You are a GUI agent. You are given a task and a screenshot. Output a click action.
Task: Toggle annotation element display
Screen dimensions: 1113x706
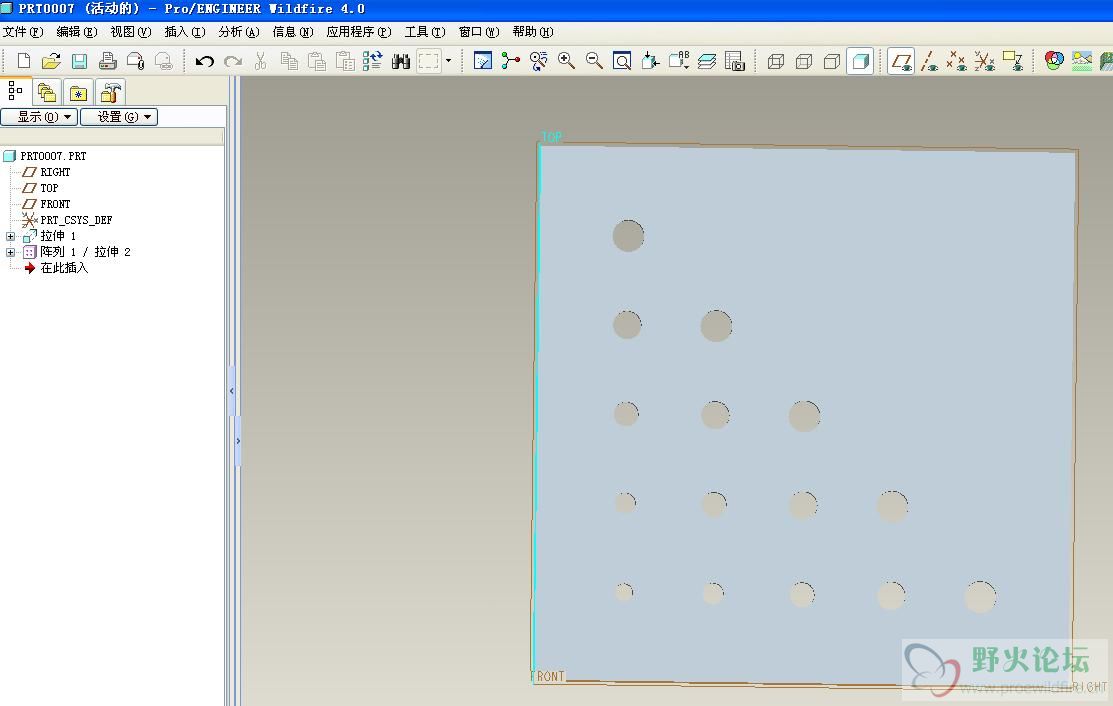pyautogui.click(x=1013, y=62)
